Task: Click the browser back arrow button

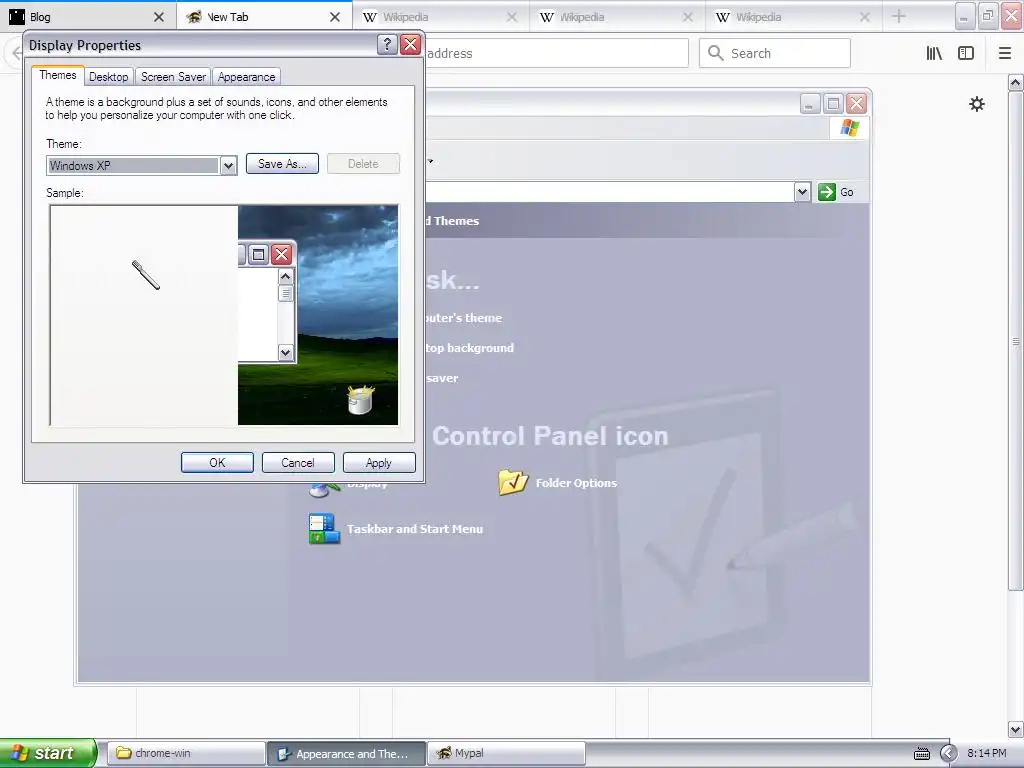Action: coord(16,53)
